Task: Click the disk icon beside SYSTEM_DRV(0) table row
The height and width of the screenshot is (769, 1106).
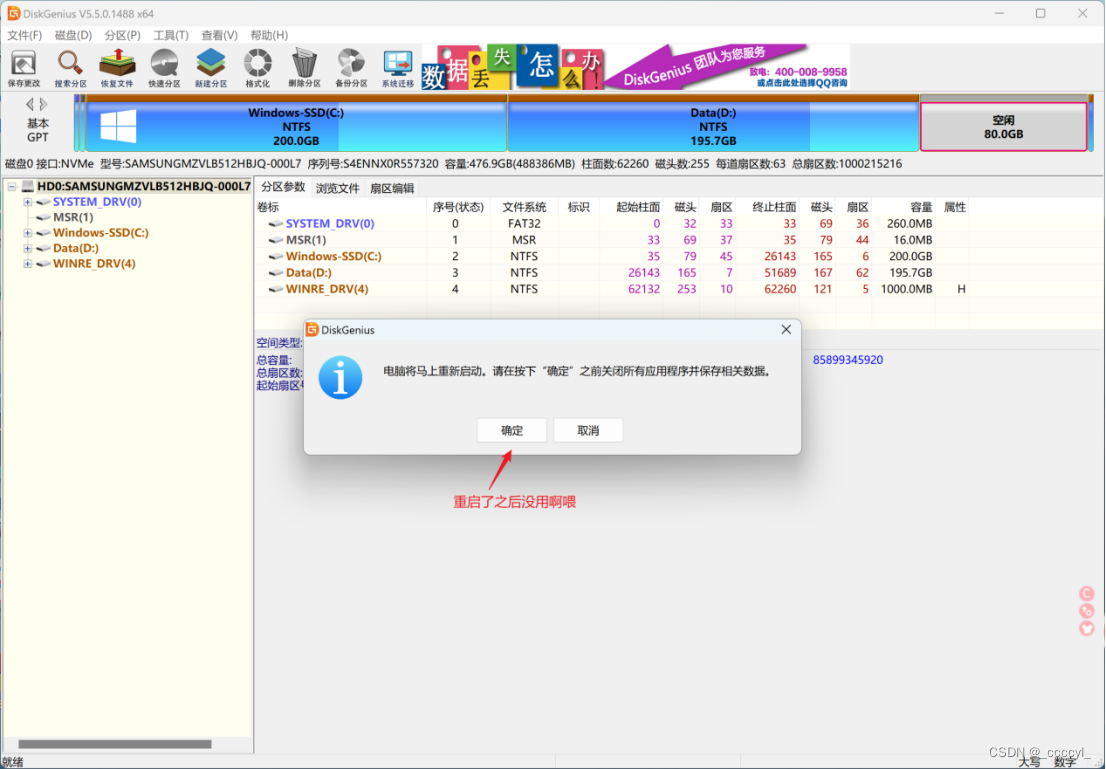Action: click(276, 224)
